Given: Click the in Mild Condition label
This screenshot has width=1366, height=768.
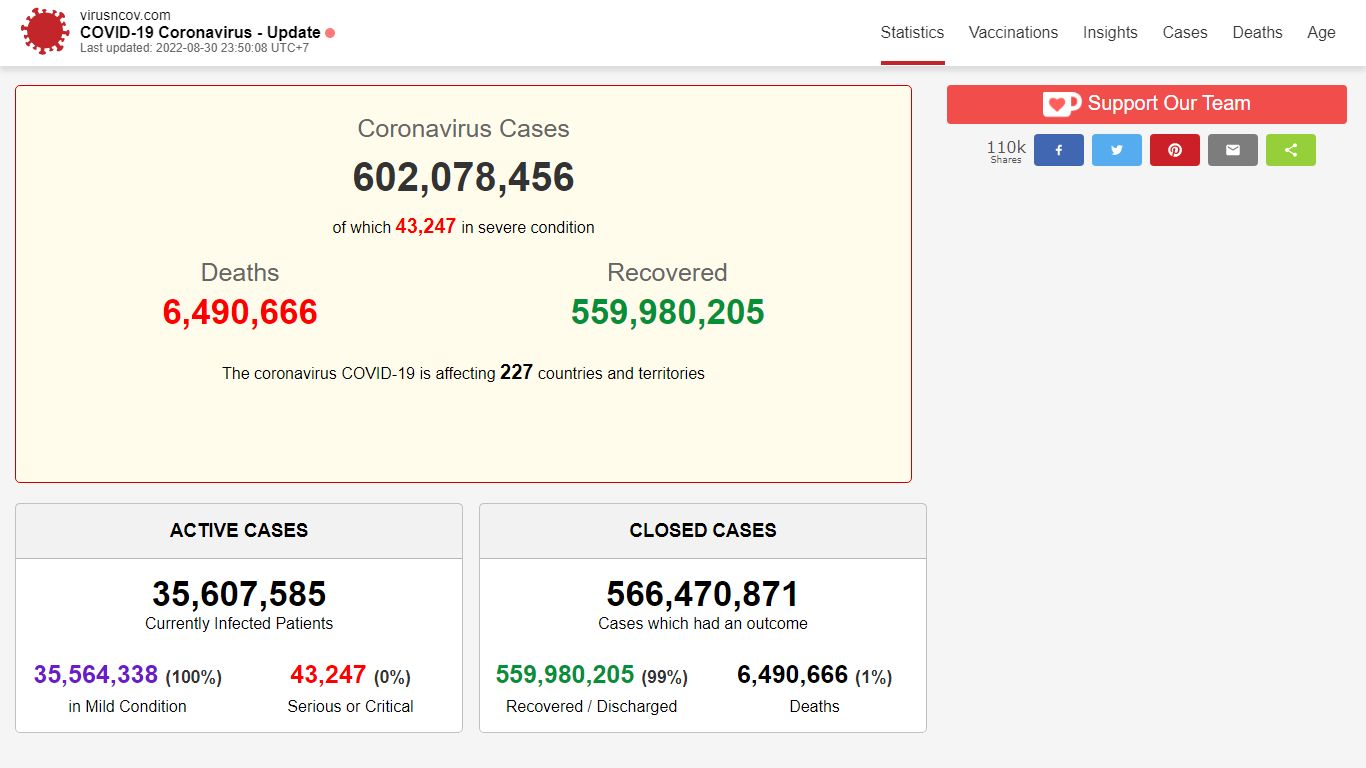Looking at the screenshot, I should point(128,706).
